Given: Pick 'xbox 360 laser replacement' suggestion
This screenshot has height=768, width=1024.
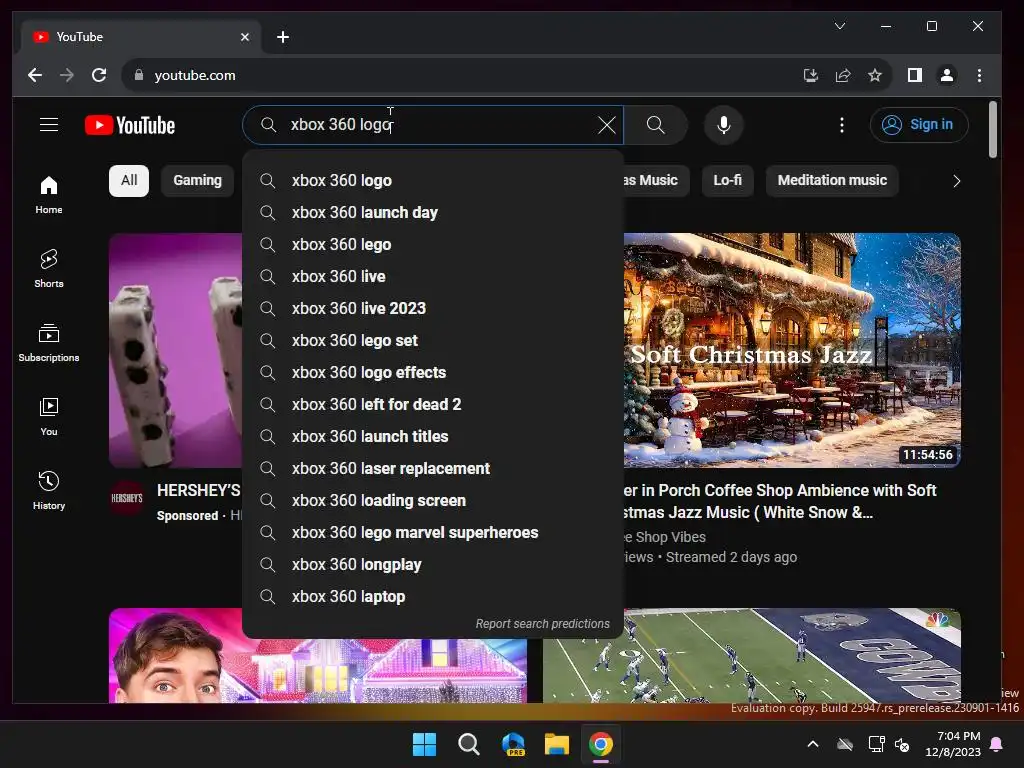Looking at the screenshot, I should coord(432,468).
